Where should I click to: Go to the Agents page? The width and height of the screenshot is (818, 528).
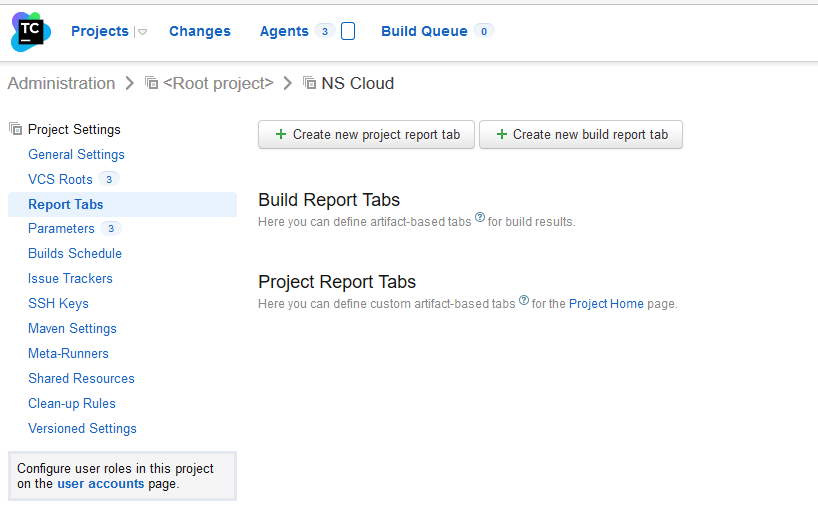point(284,31)
